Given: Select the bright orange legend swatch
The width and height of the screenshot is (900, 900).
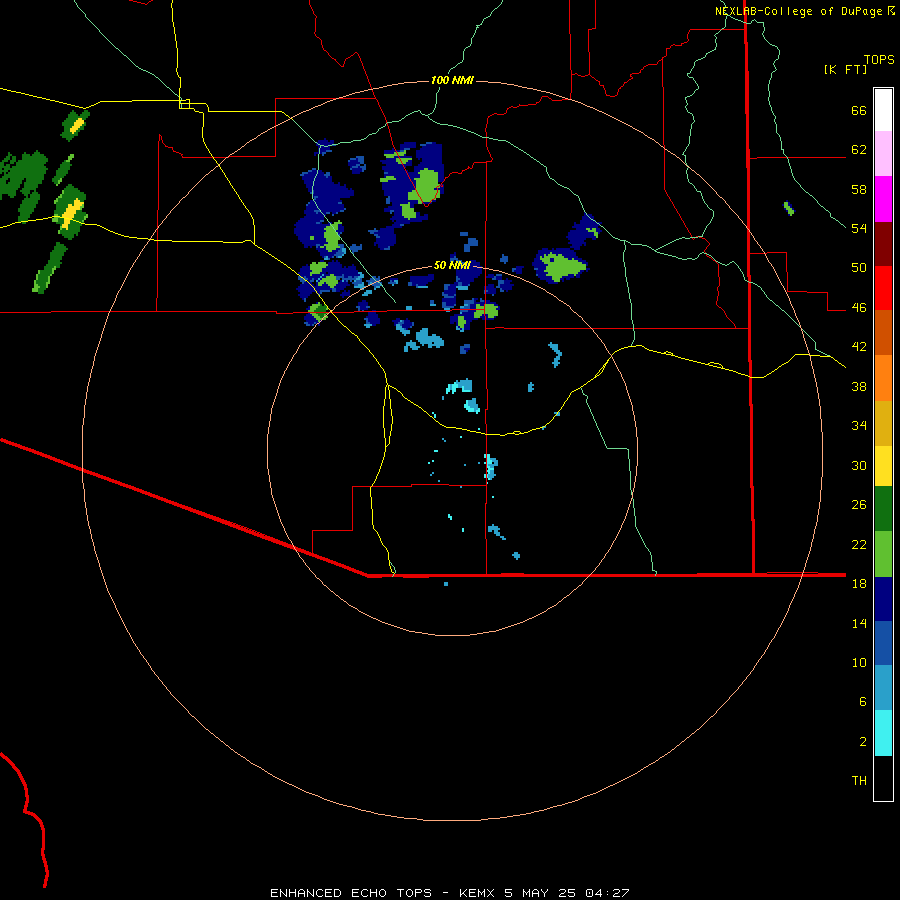Looking at the screenshot, I should pos(883,378).
